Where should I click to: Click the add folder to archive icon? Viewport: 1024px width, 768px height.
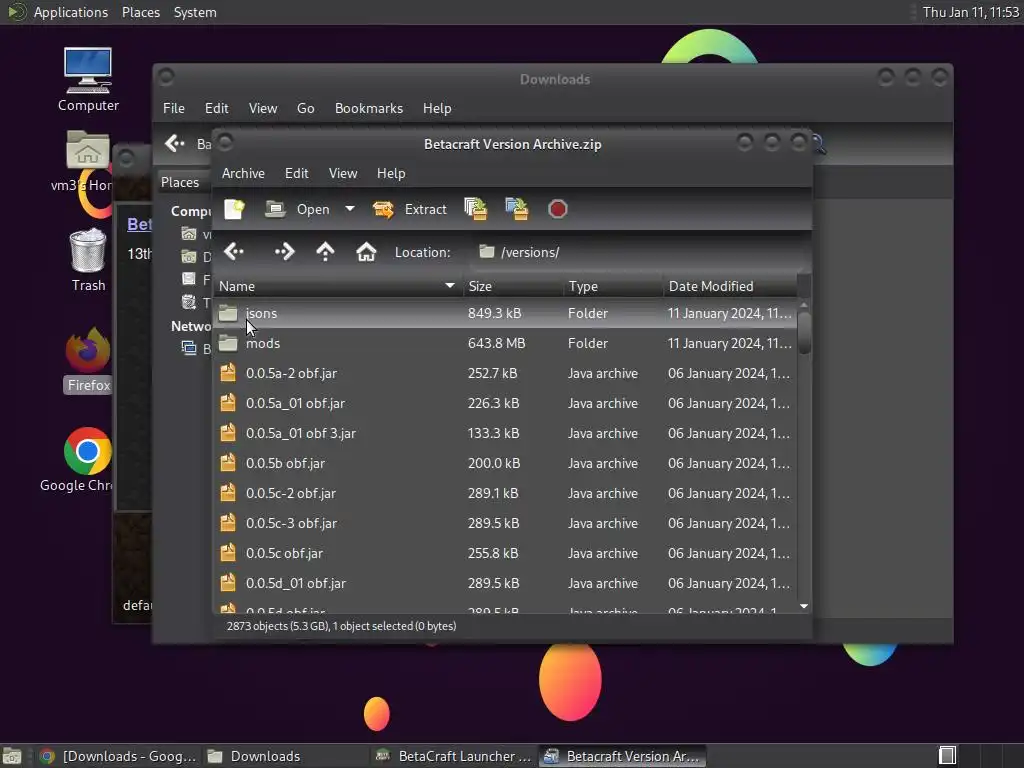pos(517,209)
